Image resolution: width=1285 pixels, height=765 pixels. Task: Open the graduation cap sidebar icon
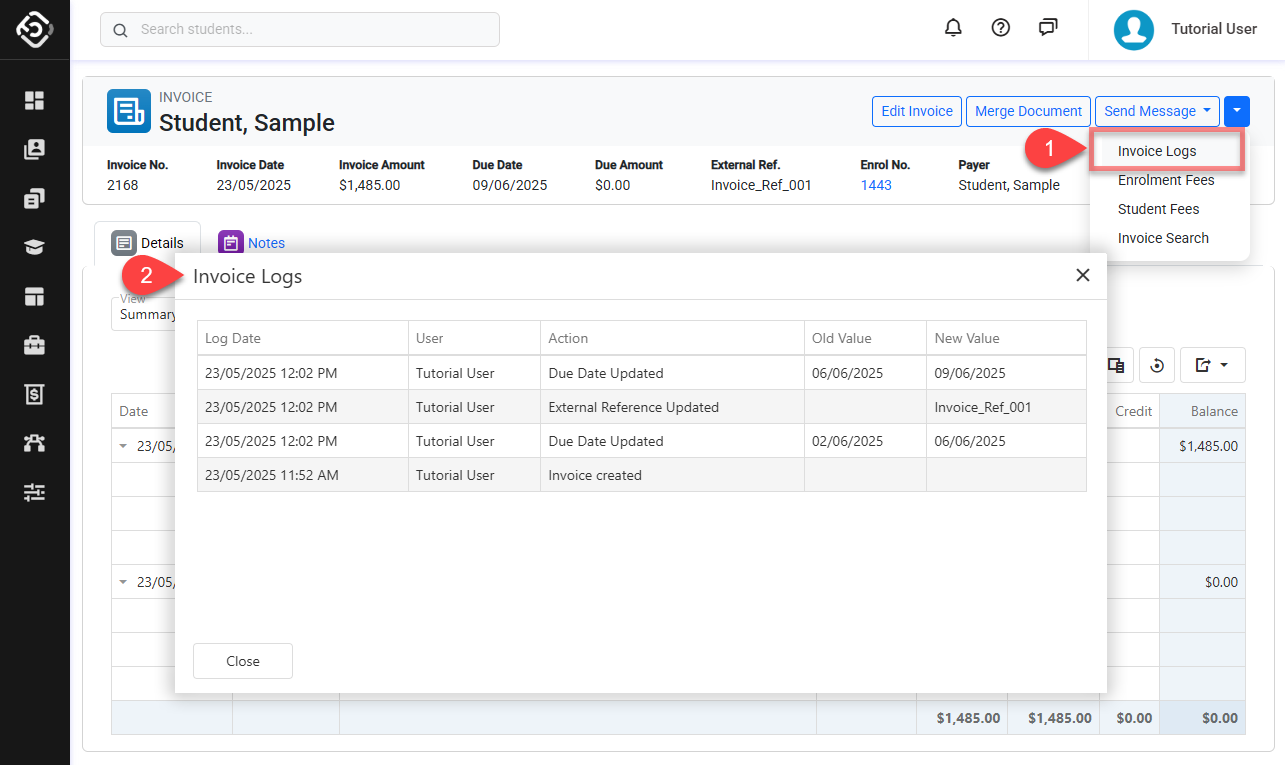click(35, 247)
